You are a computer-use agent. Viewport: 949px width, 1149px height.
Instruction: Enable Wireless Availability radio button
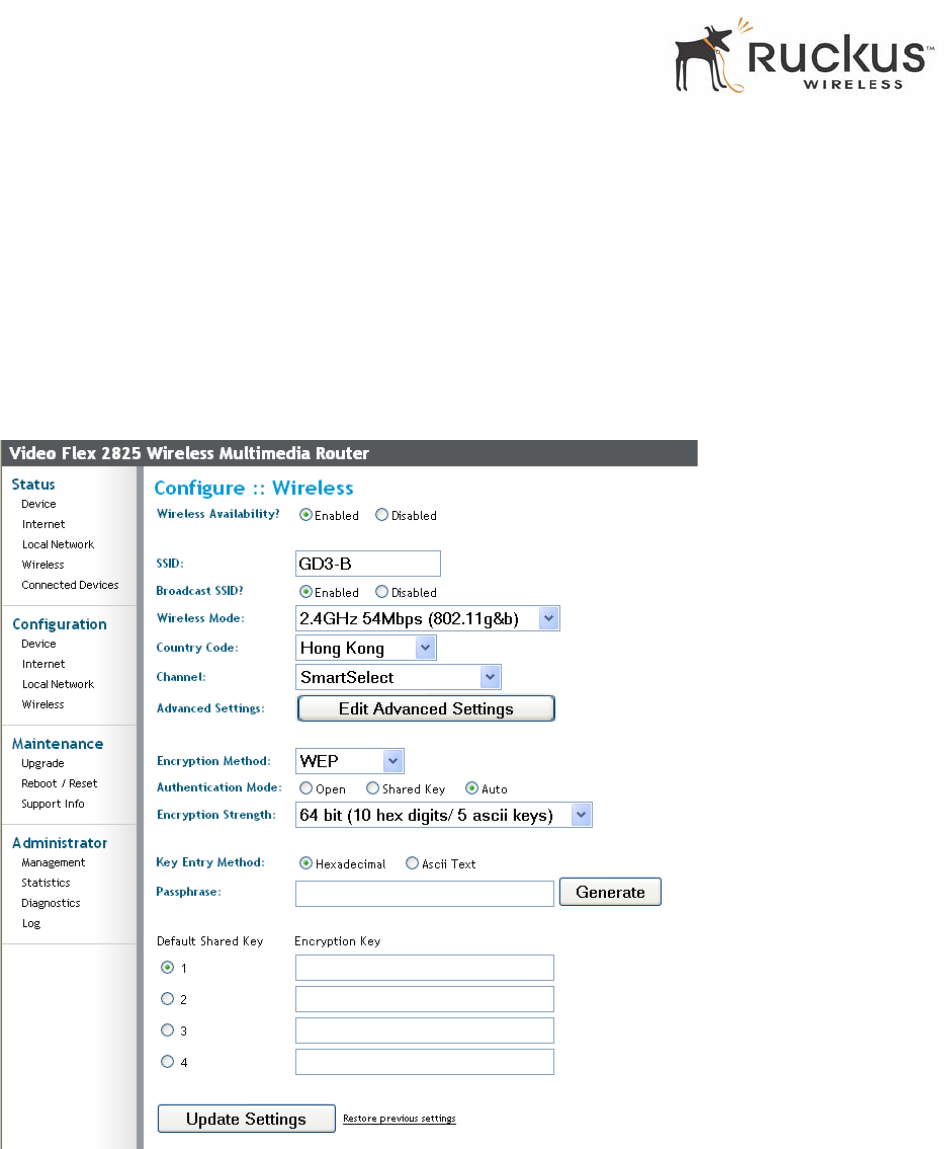(306, 515)
